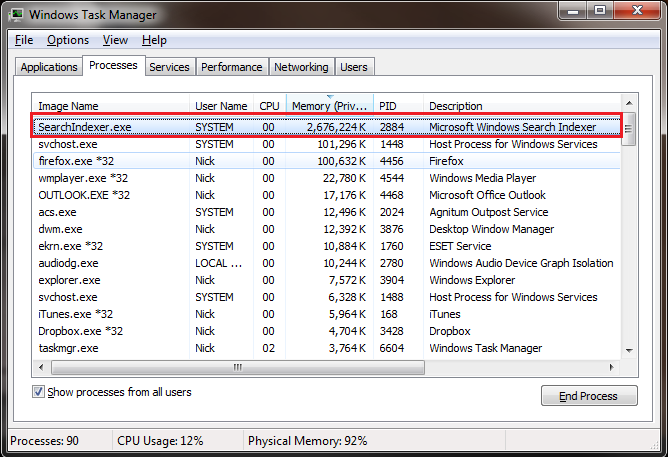The width and height of the screenshot is (668, 457).
Task: Sort by Memory (Private) column header
Action: pyautogui.click(x=329, y=106)
